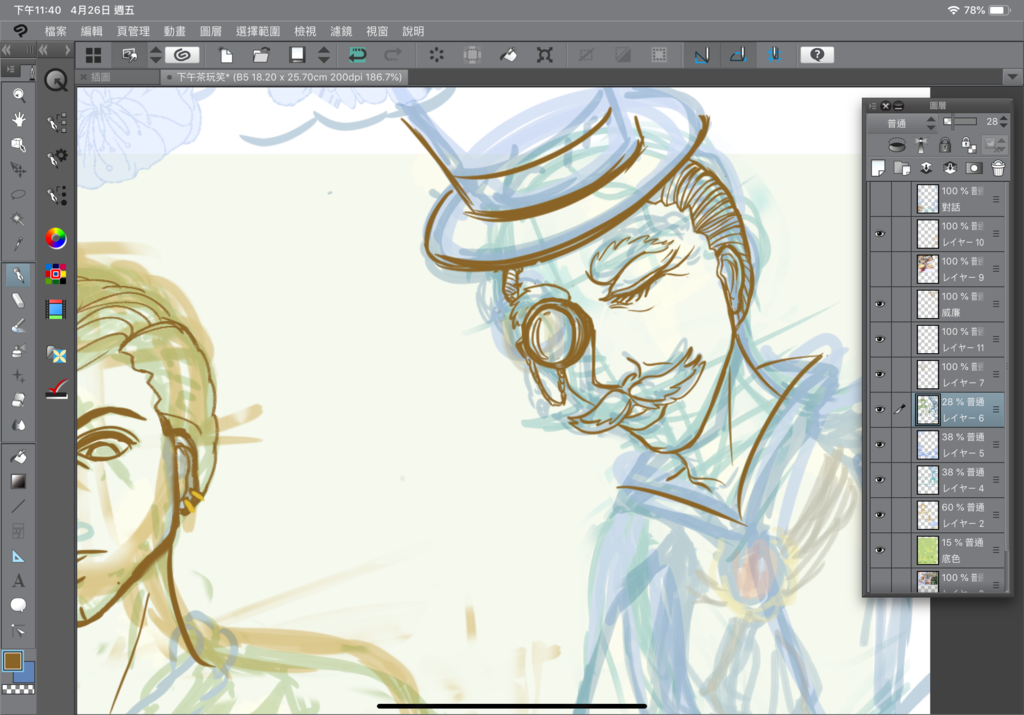
Task: Open the 編輯 menu
Action: (91, 31)
